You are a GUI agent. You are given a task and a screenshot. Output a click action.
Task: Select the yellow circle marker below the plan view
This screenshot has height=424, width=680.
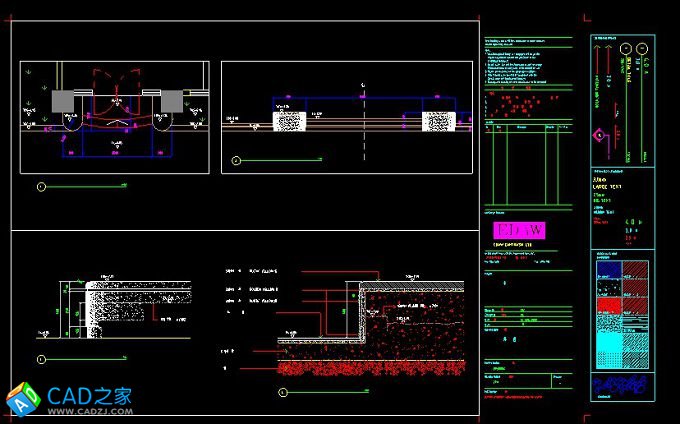[x=41, y=186]
